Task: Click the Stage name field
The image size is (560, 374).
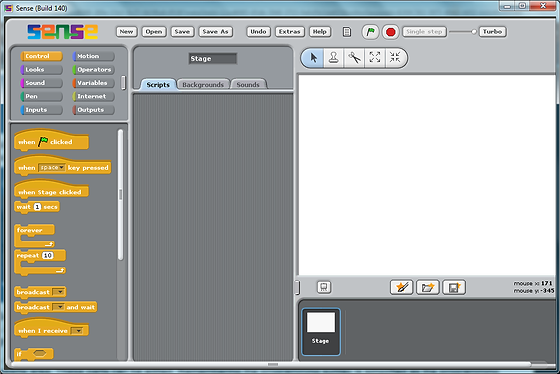Action: coord(212,59)
